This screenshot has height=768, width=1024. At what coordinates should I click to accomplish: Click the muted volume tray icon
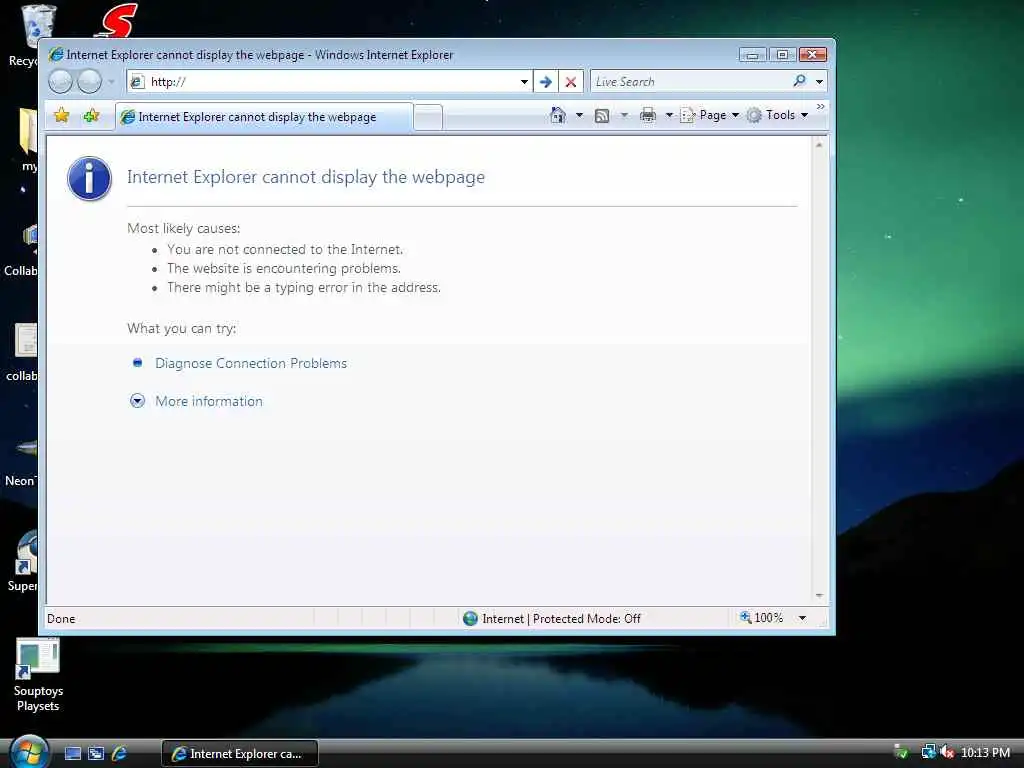point(947,752)
